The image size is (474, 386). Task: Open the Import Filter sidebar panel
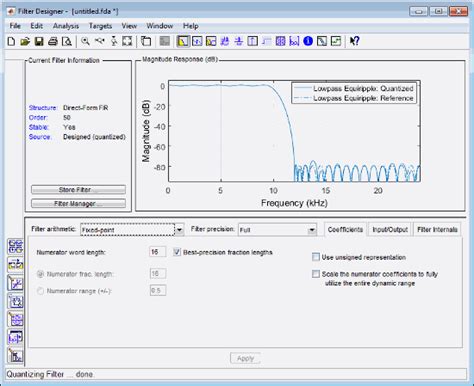[x=15, y=338]
